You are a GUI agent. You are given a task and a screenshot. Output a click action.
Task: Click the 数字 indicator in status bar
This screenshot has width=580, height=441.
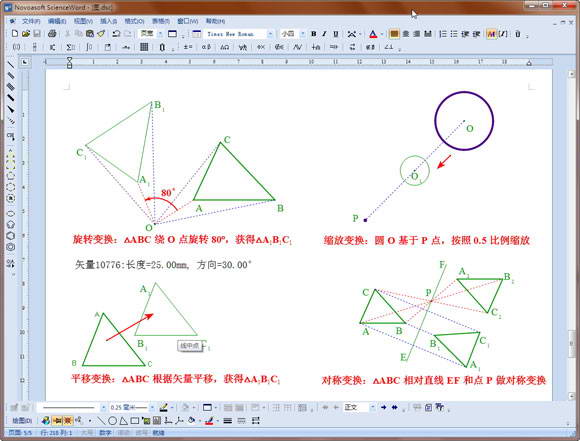tap(105, 432)
